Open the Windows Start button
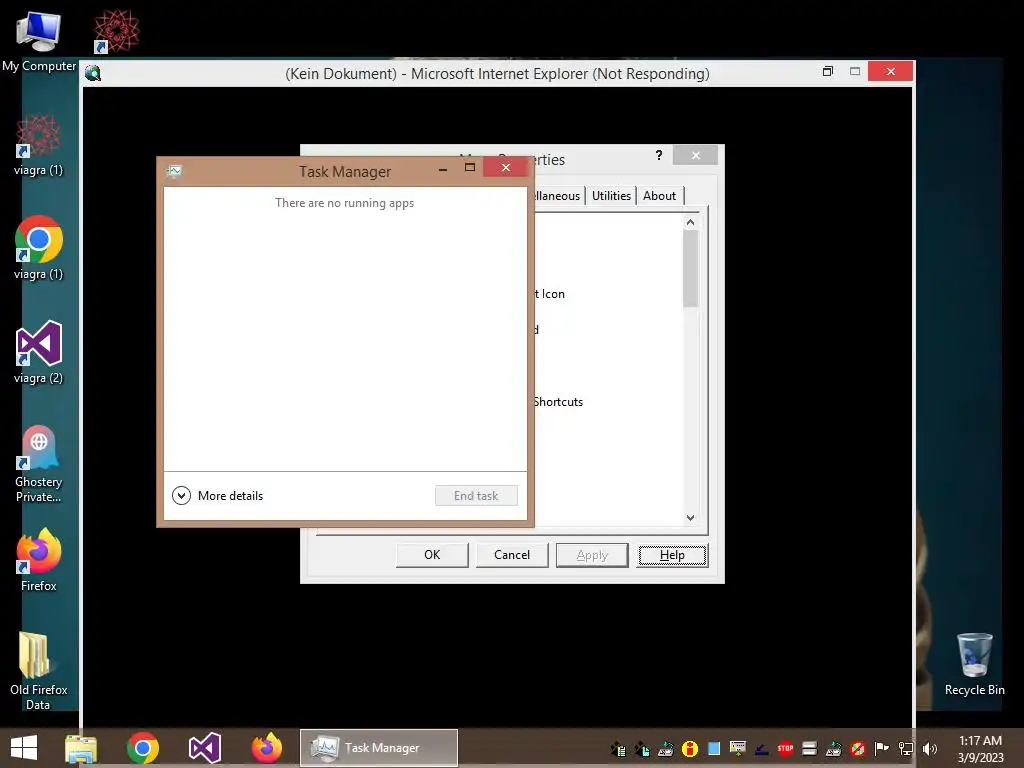The width and height of the screenshot is (1024, 768). (x=24, y=748)
